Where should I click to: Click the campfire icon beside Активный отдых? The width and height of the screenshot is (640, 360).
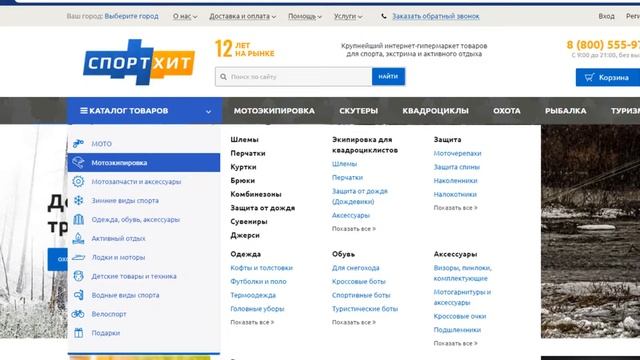click(x=78, y=238)
